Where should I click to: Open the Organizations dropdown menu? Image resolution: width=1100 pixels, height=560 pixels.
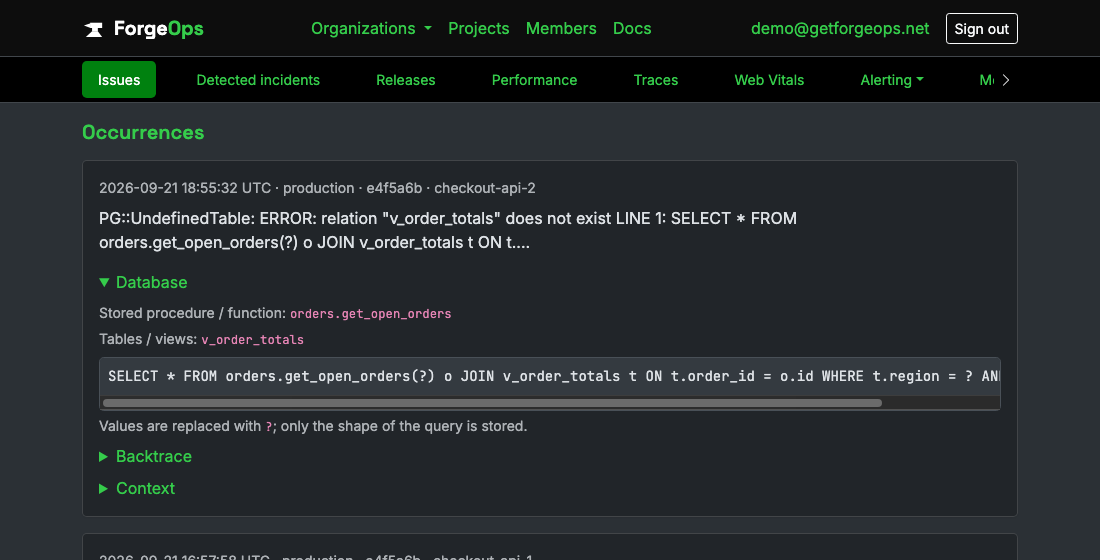tap(371, 29)
